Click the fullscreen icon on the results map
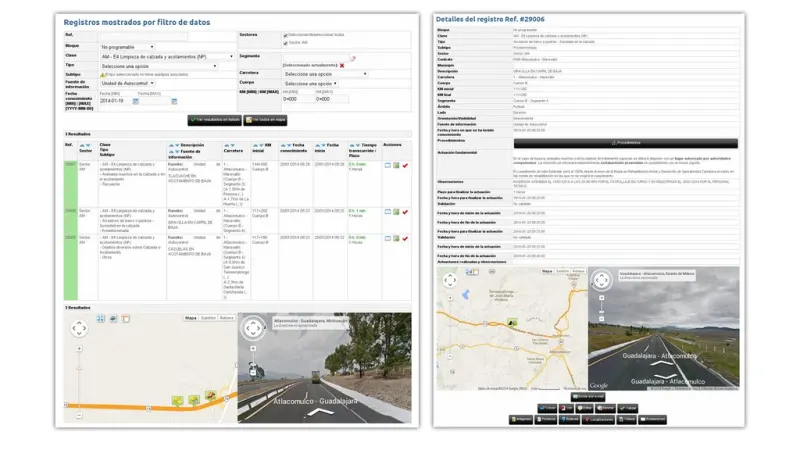 (x=101, y=319)
